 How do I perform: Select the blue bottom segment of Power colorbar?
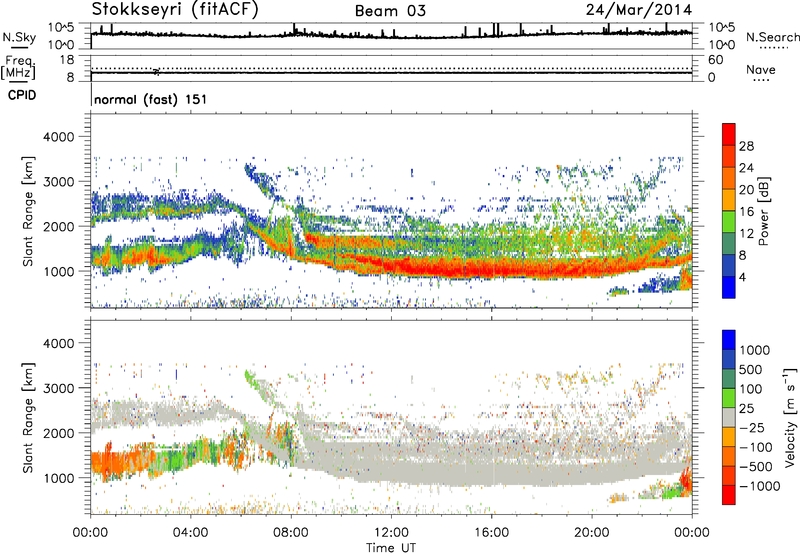pyautogui.click(x=729, y=287)
